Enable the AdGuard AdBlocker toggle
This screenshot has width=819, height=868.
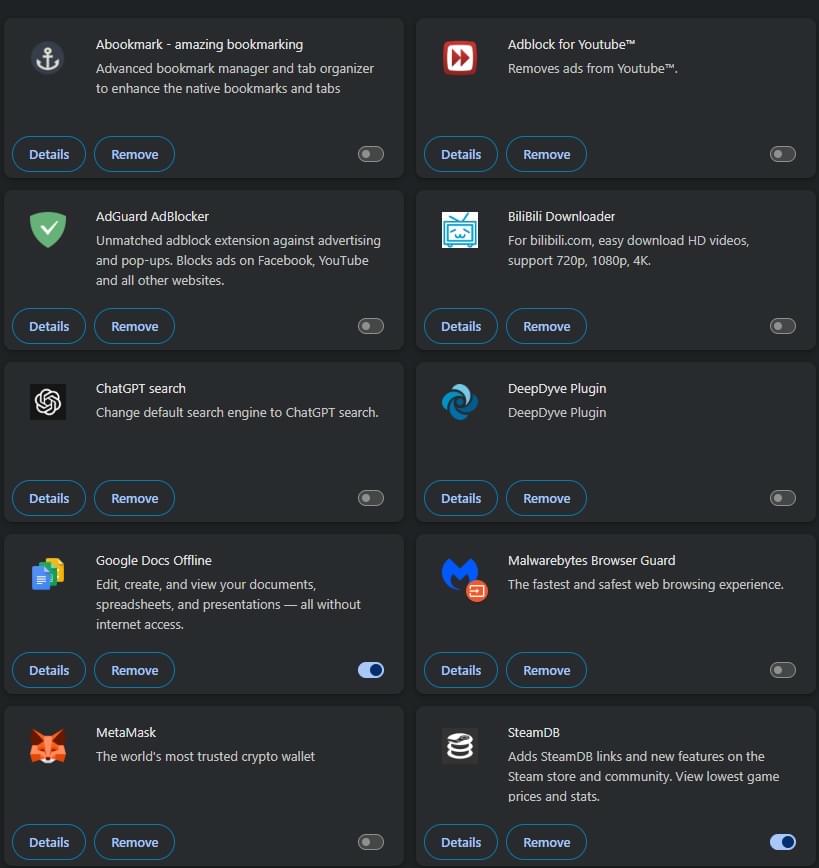[x=370, y=326]
